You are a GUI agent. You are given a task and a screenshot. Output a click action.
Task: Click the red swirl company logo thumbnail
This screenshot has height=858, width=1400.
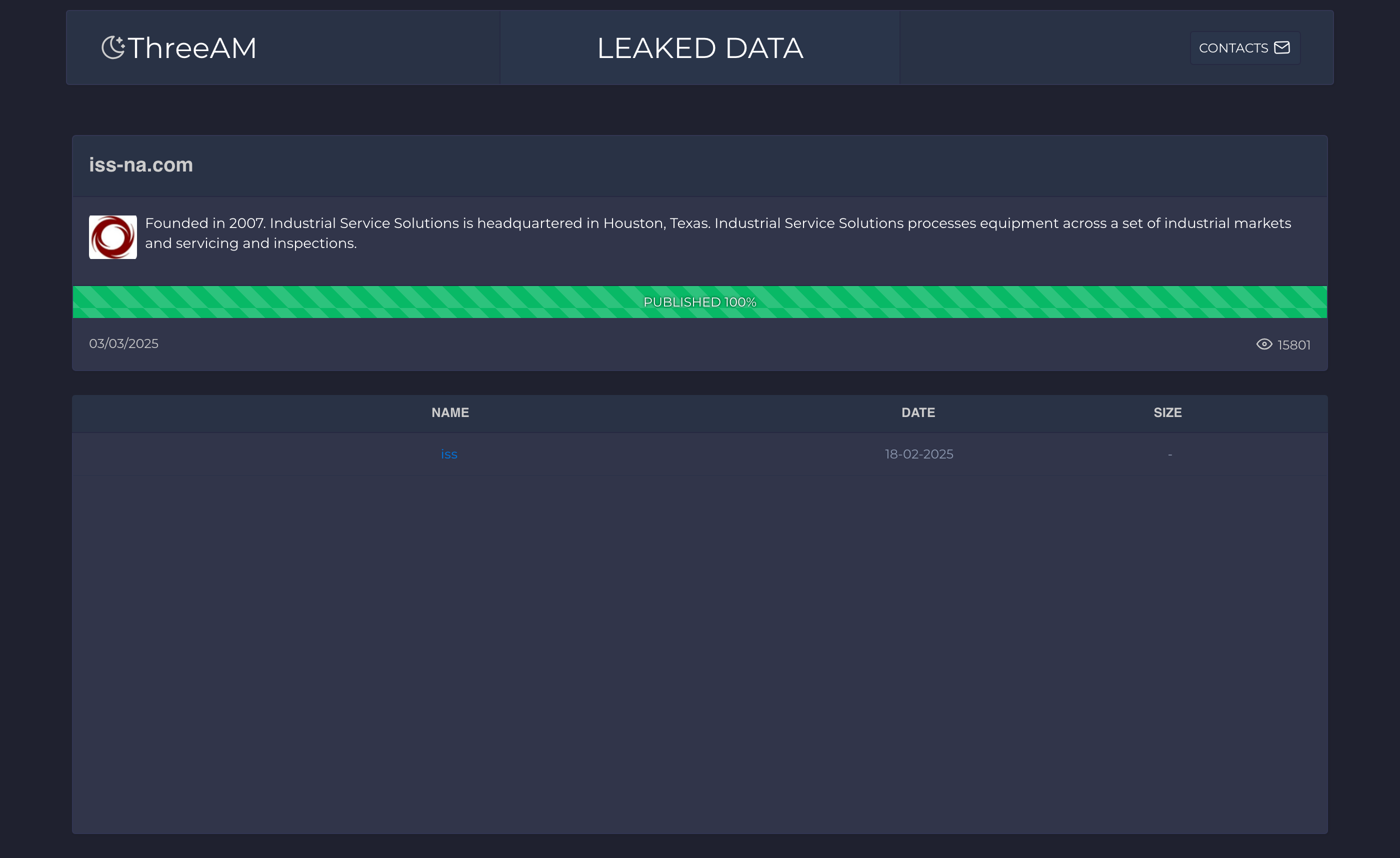pos(113,237)
